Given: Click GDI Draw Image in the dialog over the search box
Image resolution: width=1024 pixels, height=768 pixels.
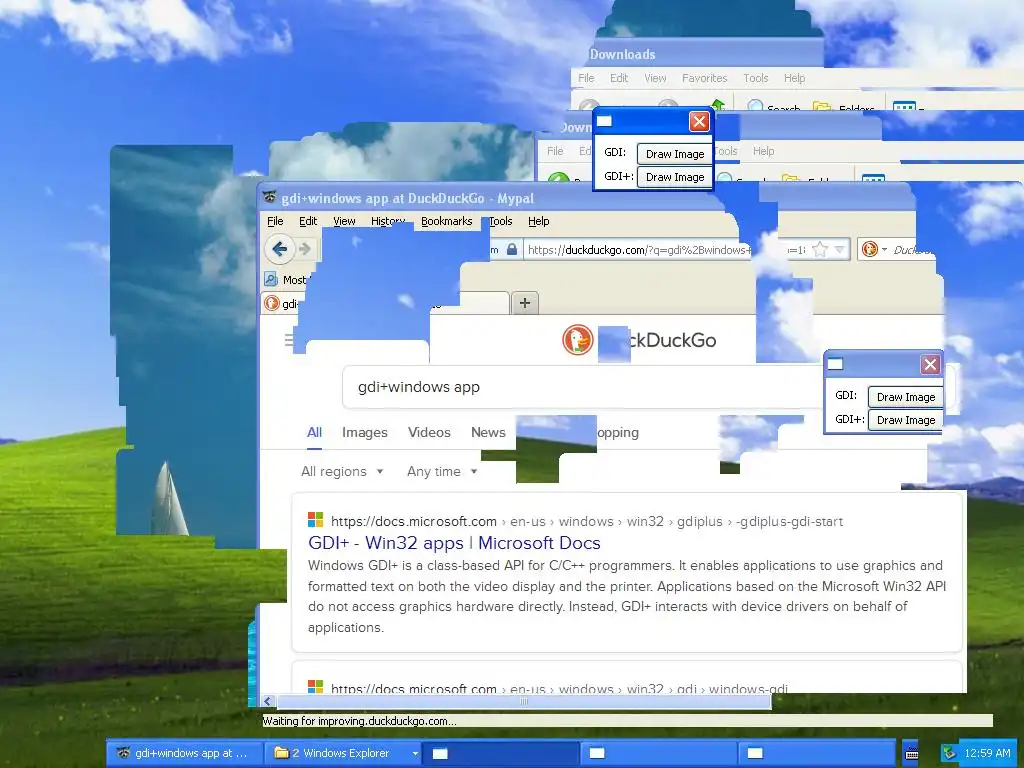Looking at the screenshot, I should tap(906, 397).
